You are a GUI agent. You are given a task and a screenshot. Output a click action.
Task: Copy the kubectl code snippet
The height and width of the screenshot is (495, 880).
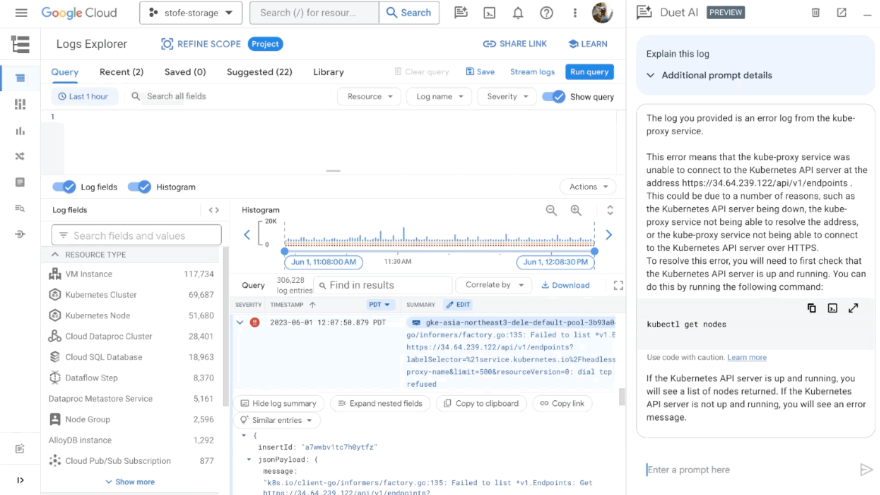click(812, 308)
